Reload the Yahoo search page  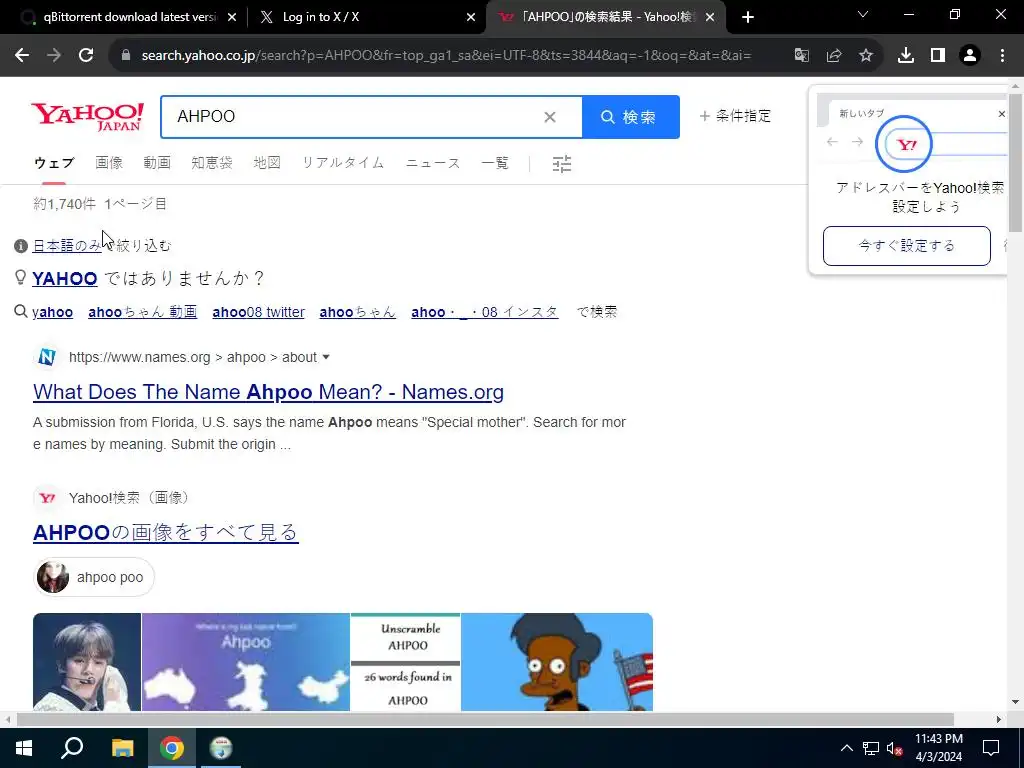(86, 56)
